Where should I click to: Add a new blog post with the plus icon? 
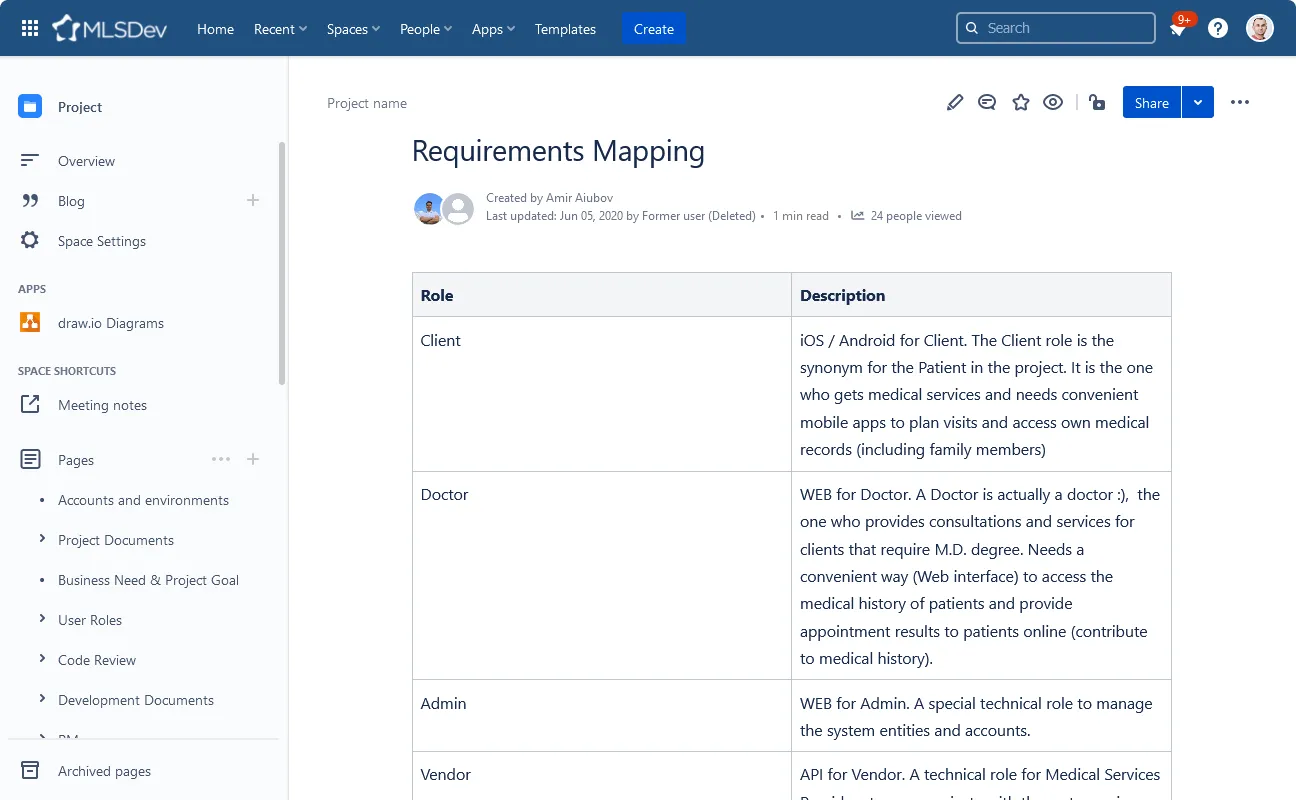tap(252, 200)
